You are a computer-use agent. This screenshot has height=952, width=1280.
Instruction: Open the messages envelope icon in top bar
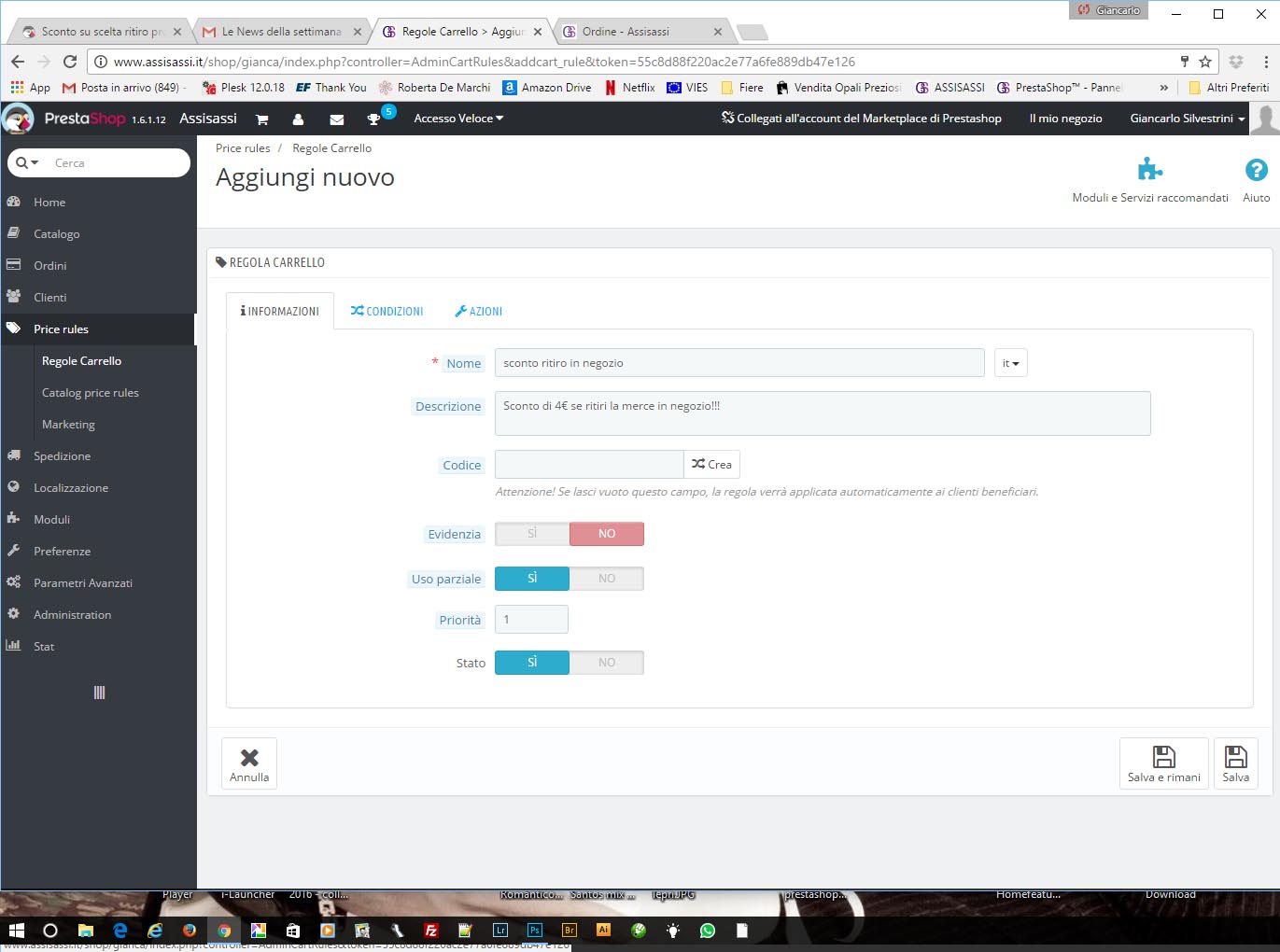tap(337, 119)
